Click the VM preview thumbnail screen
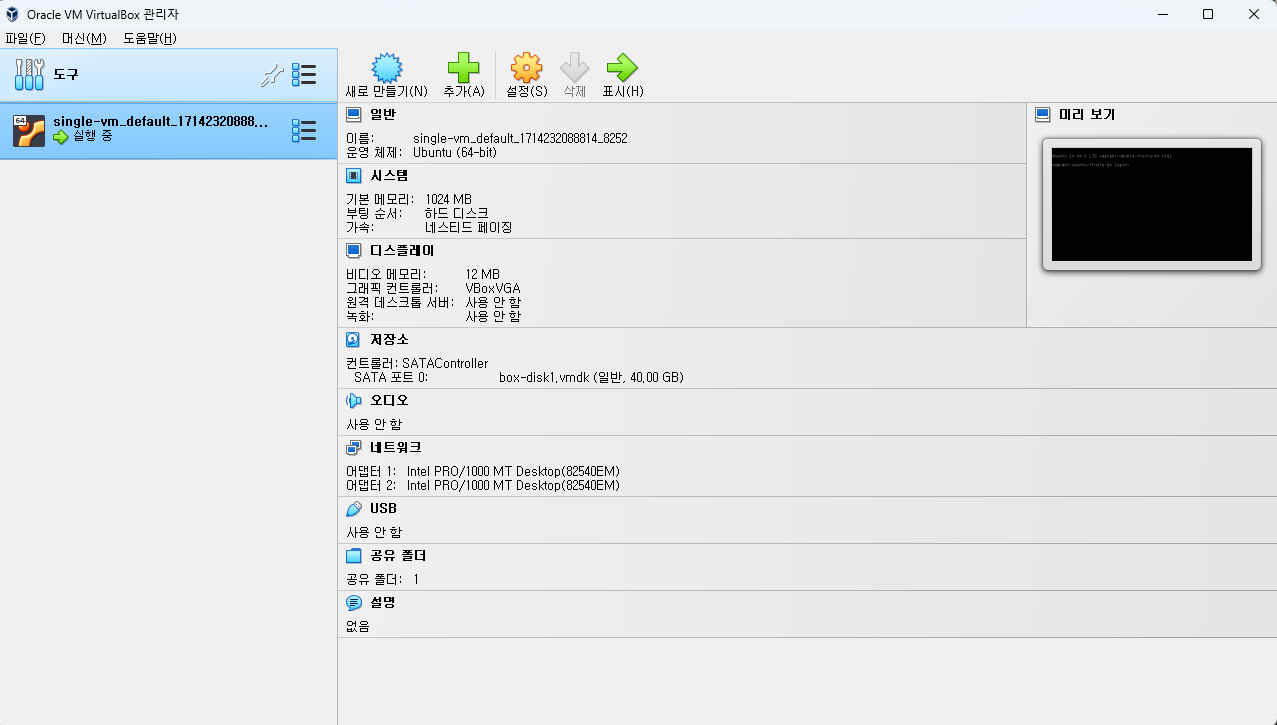The height and width of the screenshot is (725, 1277). [1151, 205]
